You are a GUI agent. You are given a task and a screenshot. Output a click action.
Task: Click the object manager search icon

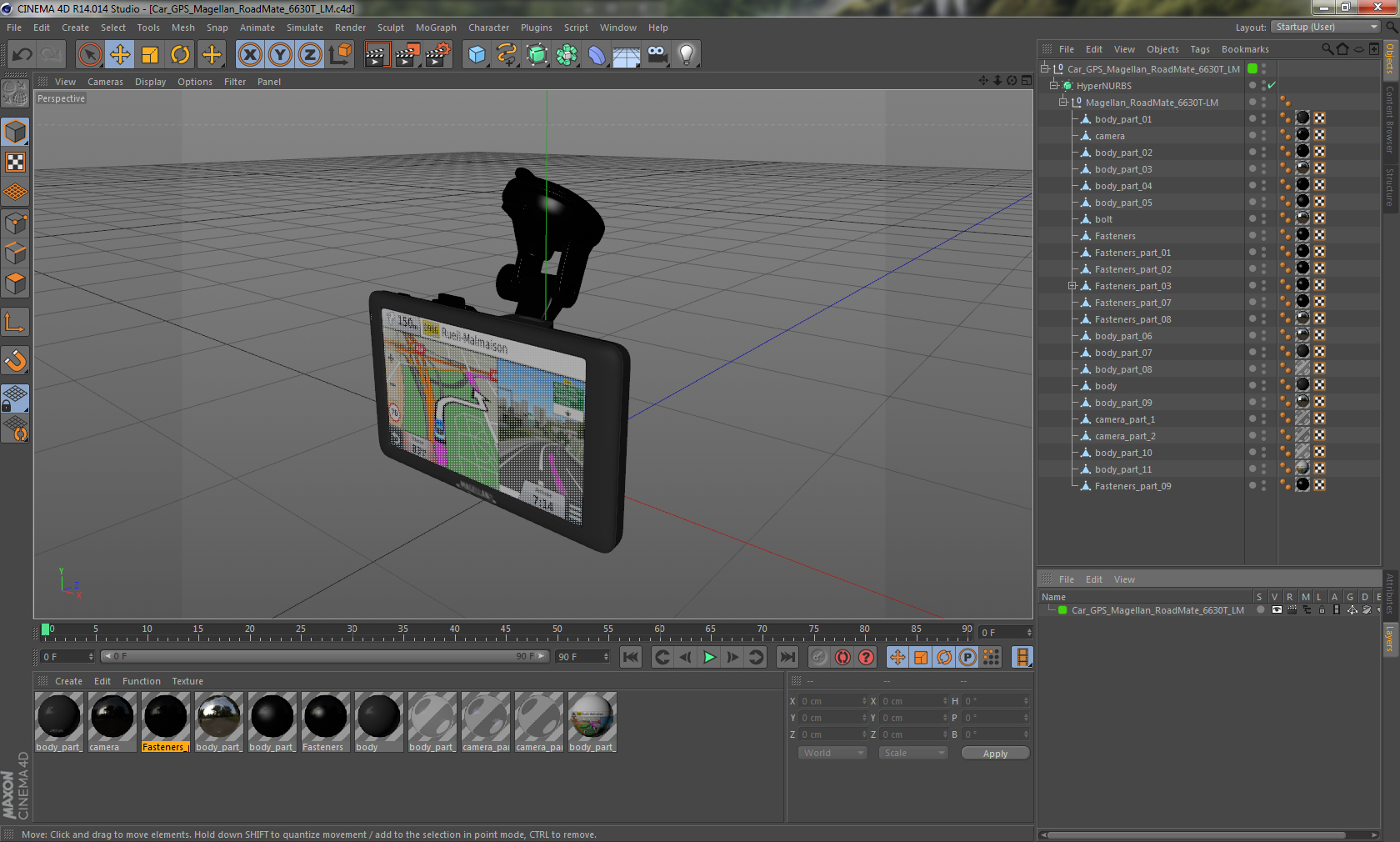pos(1327,49)
